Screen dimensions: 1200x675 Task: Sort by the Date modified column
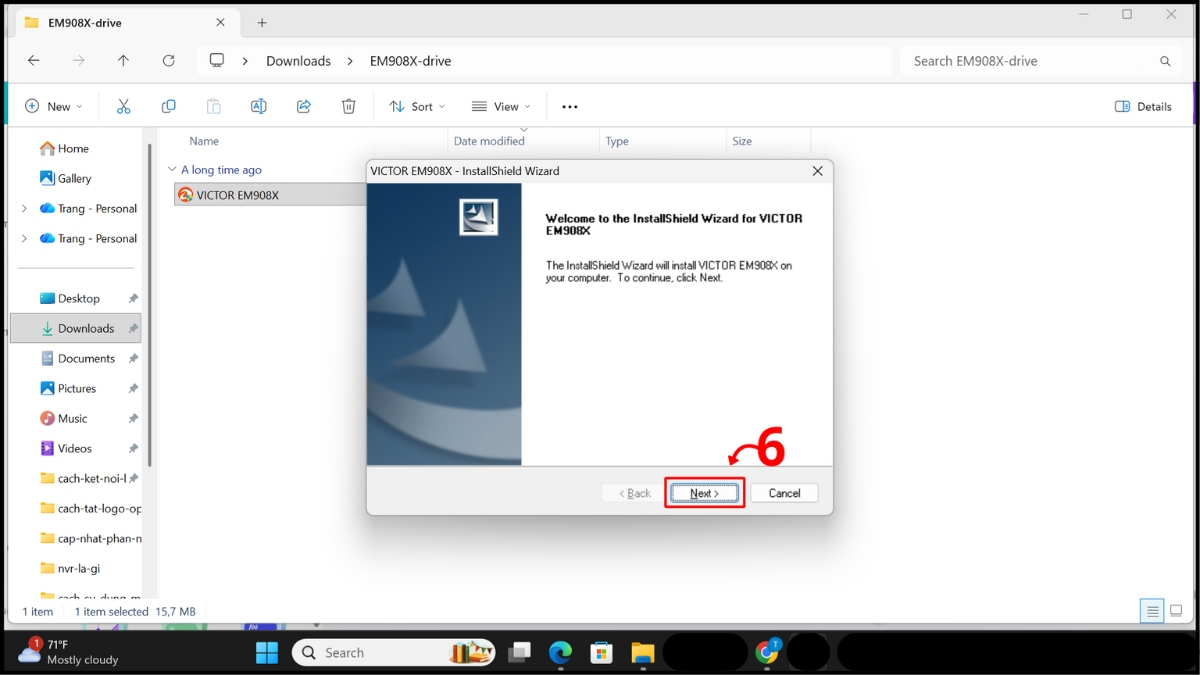coord(489,141)
